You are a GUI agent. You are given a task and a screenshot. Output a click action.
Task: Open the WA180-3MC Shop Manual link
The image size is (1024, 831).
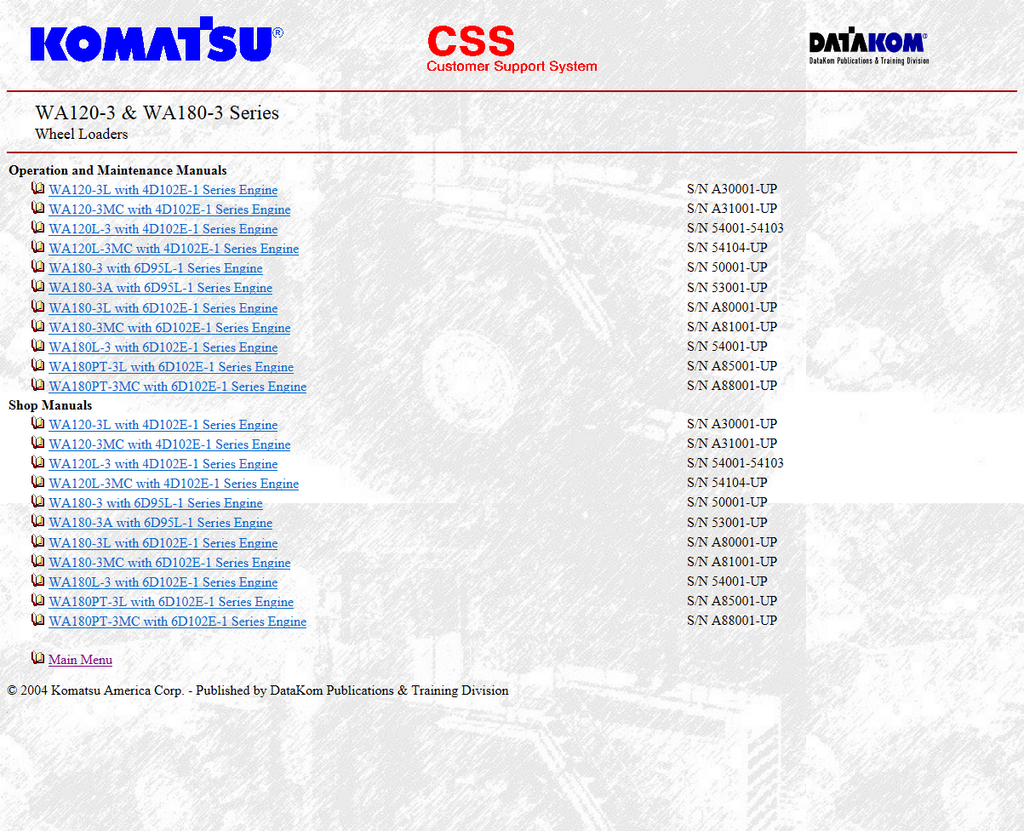tap(169, 562)
